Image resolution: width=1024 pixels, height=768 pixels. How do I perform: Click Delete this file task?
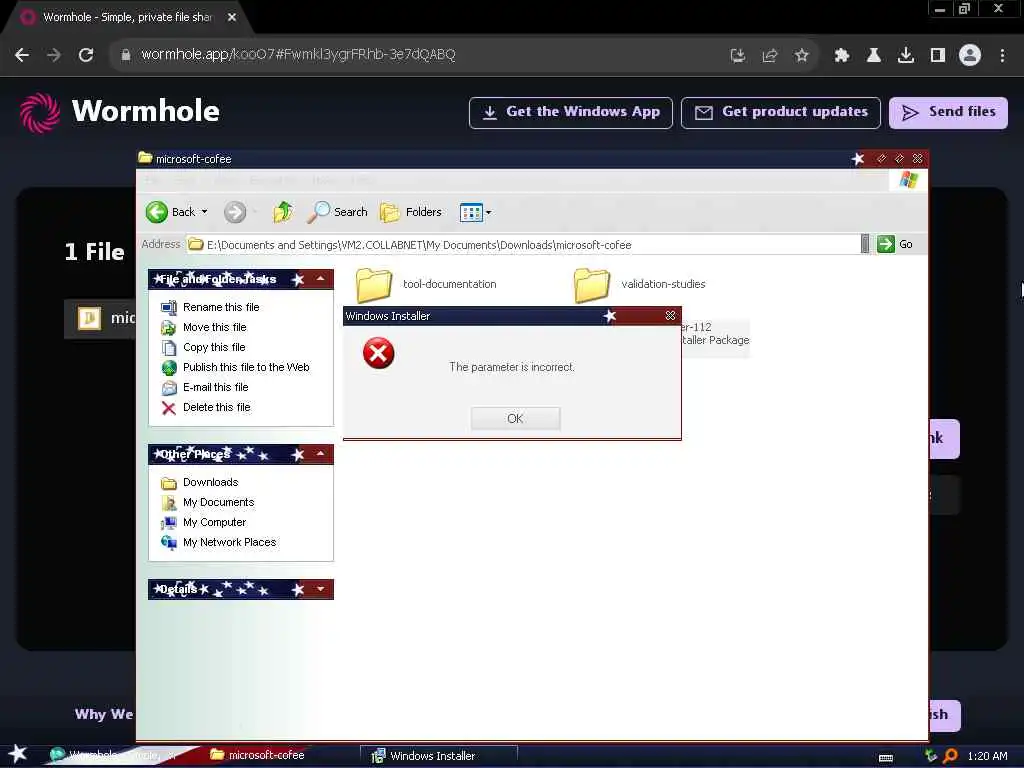click(x=206, y=408)
